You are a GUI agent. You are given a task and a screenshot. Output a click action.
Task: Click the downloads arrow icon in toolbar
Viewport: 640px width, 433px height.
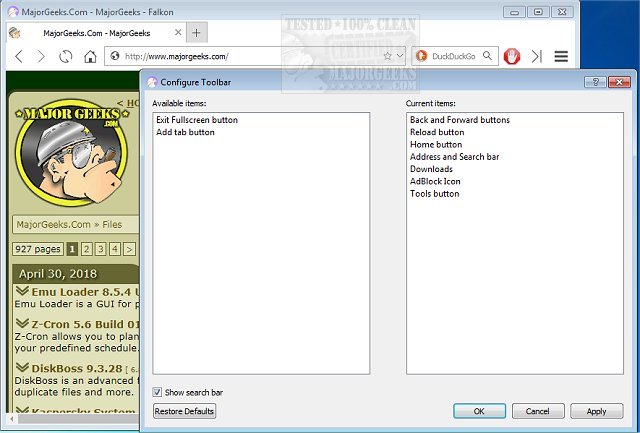click(537, 56)
